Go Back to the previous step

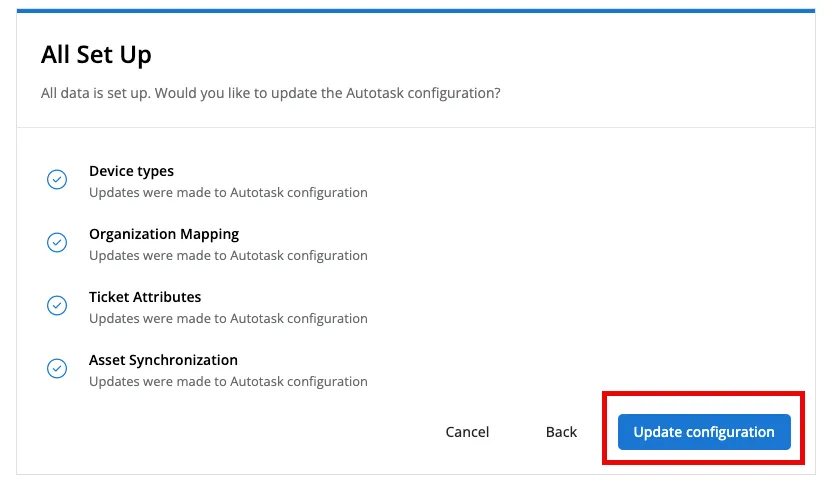[x=561, y=432]
